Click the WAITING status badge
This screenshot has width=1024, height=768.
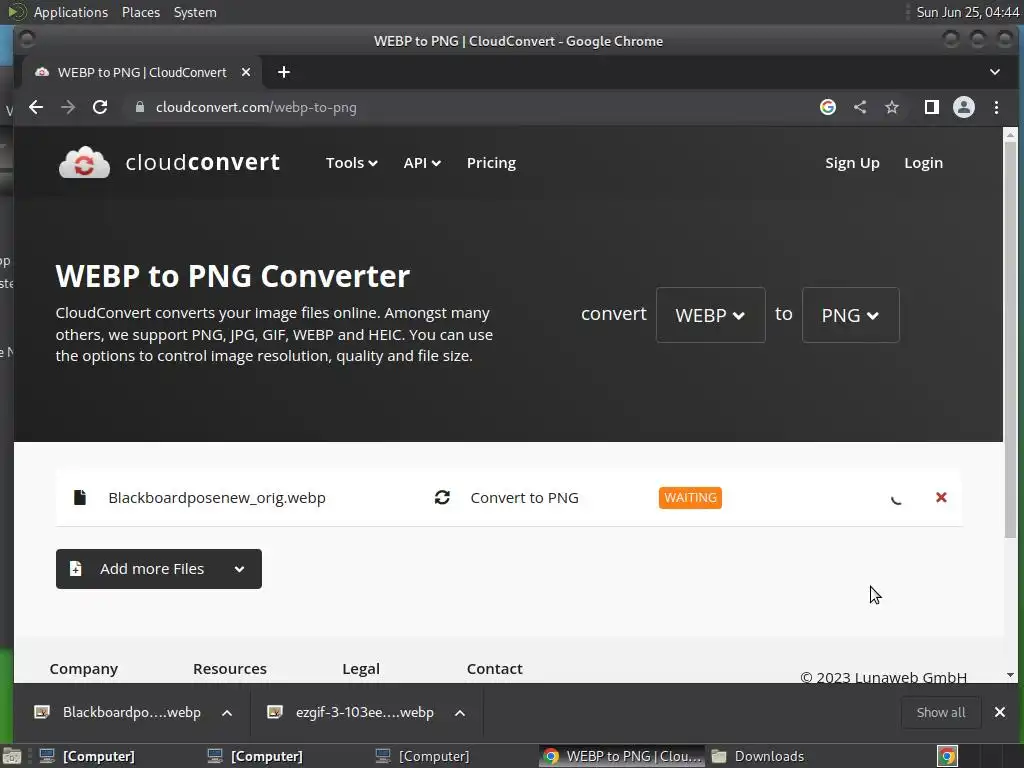coord(690,498)
